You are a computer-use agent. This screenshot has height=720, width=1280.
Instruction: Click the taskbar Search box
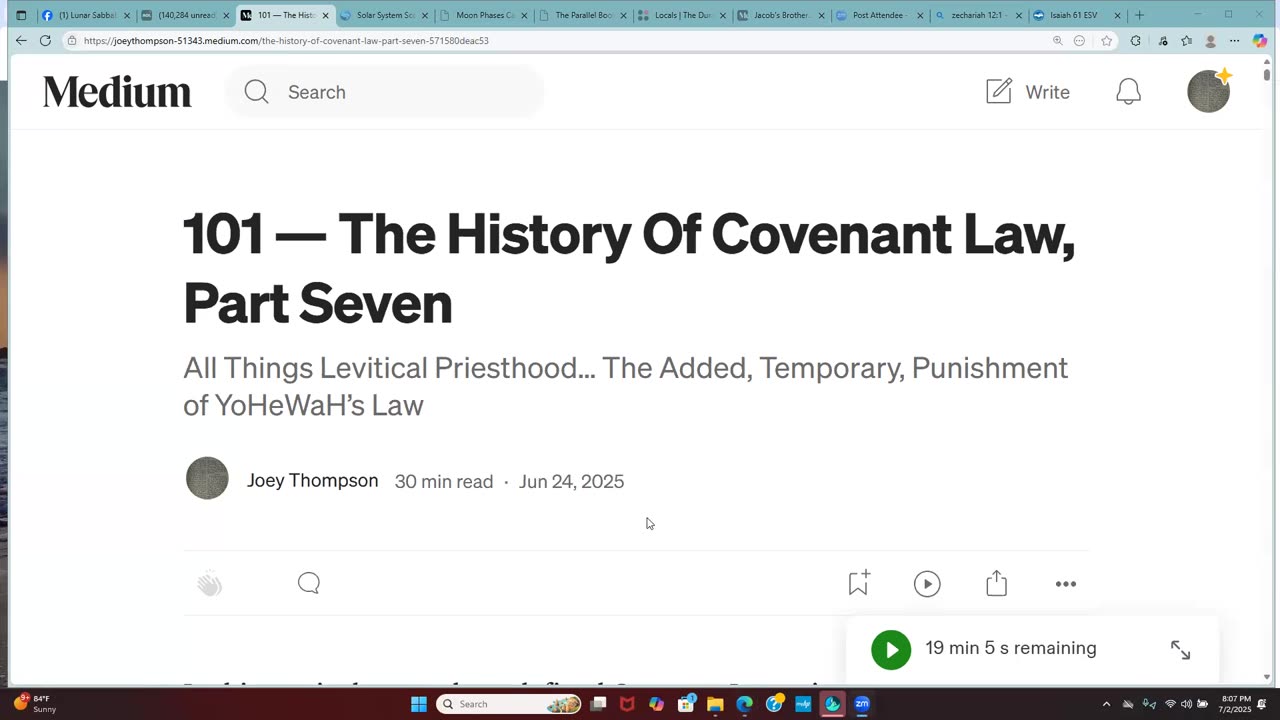point(510,704)
